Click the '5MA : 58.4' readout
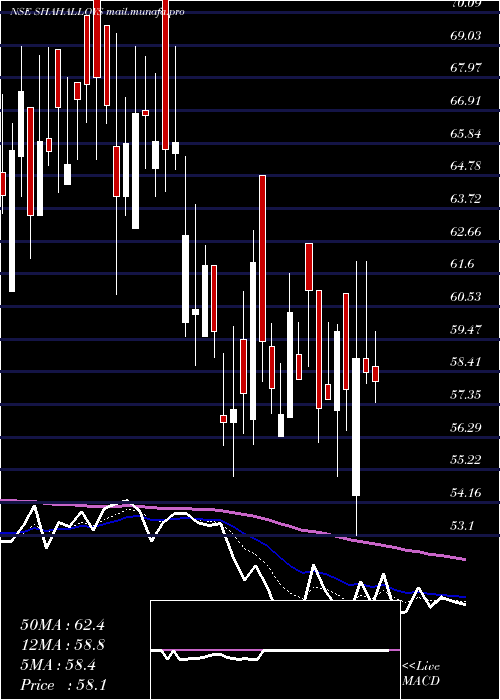This screenshot has height=700, width=500. click(58, 665)
